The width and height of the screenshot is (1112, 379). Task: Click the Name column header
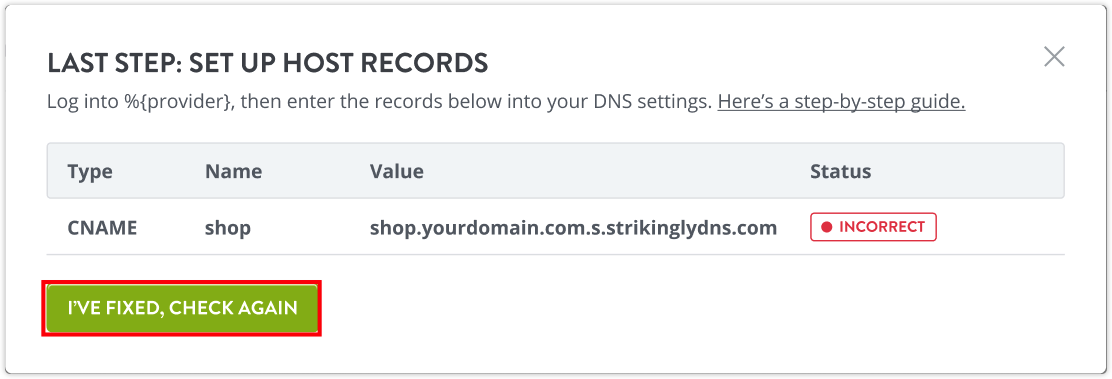point(233,171)
